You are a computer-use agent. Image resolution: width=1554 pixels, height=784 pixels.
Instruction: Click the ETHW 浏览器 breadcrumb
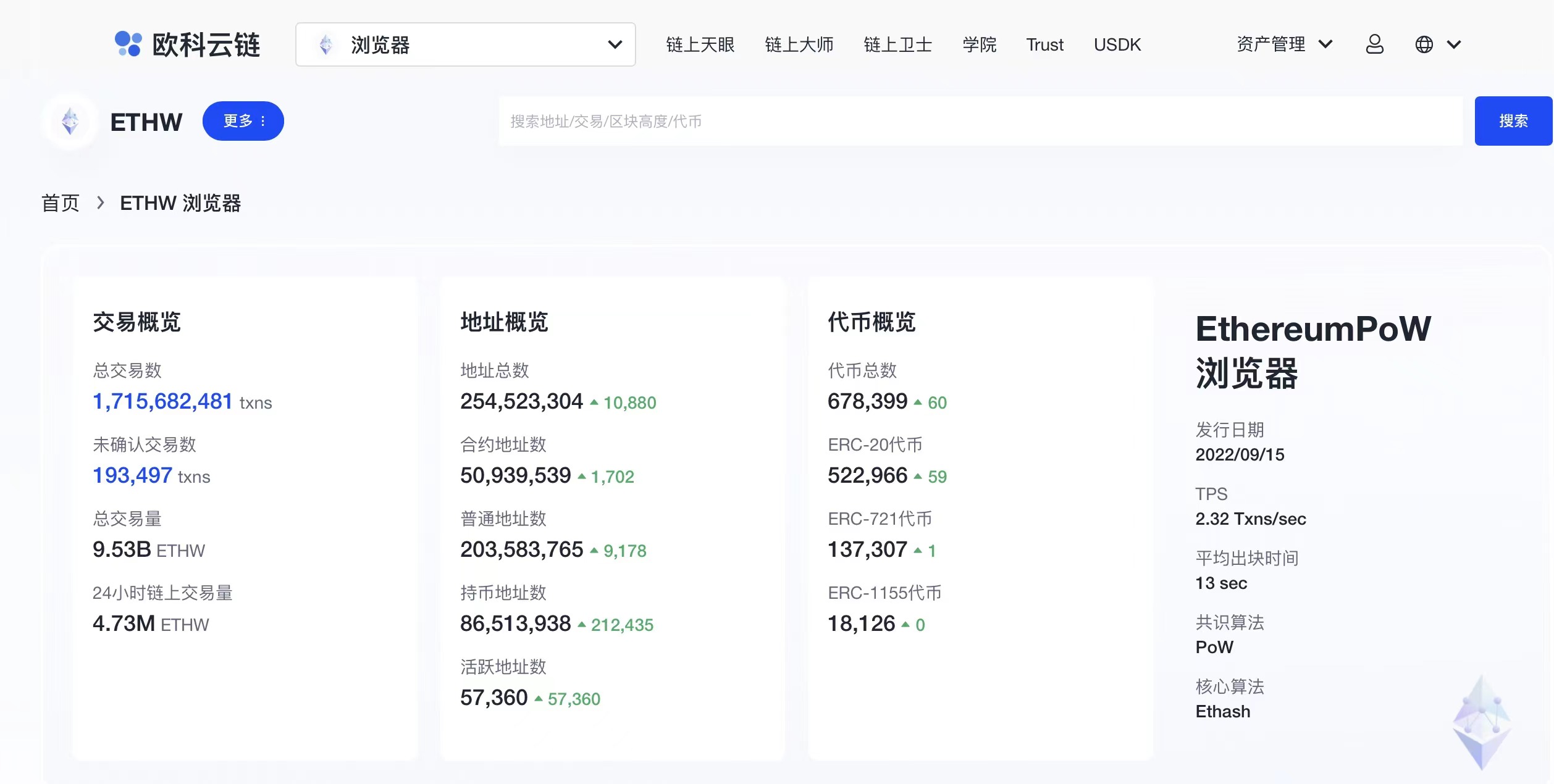coord(180,203)
